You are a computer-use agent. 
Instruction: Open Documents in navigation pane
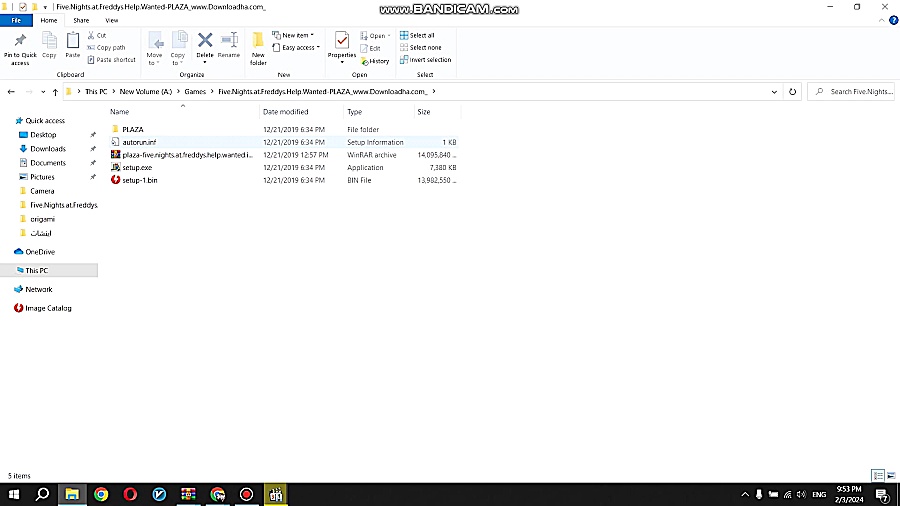pos(48,163)
